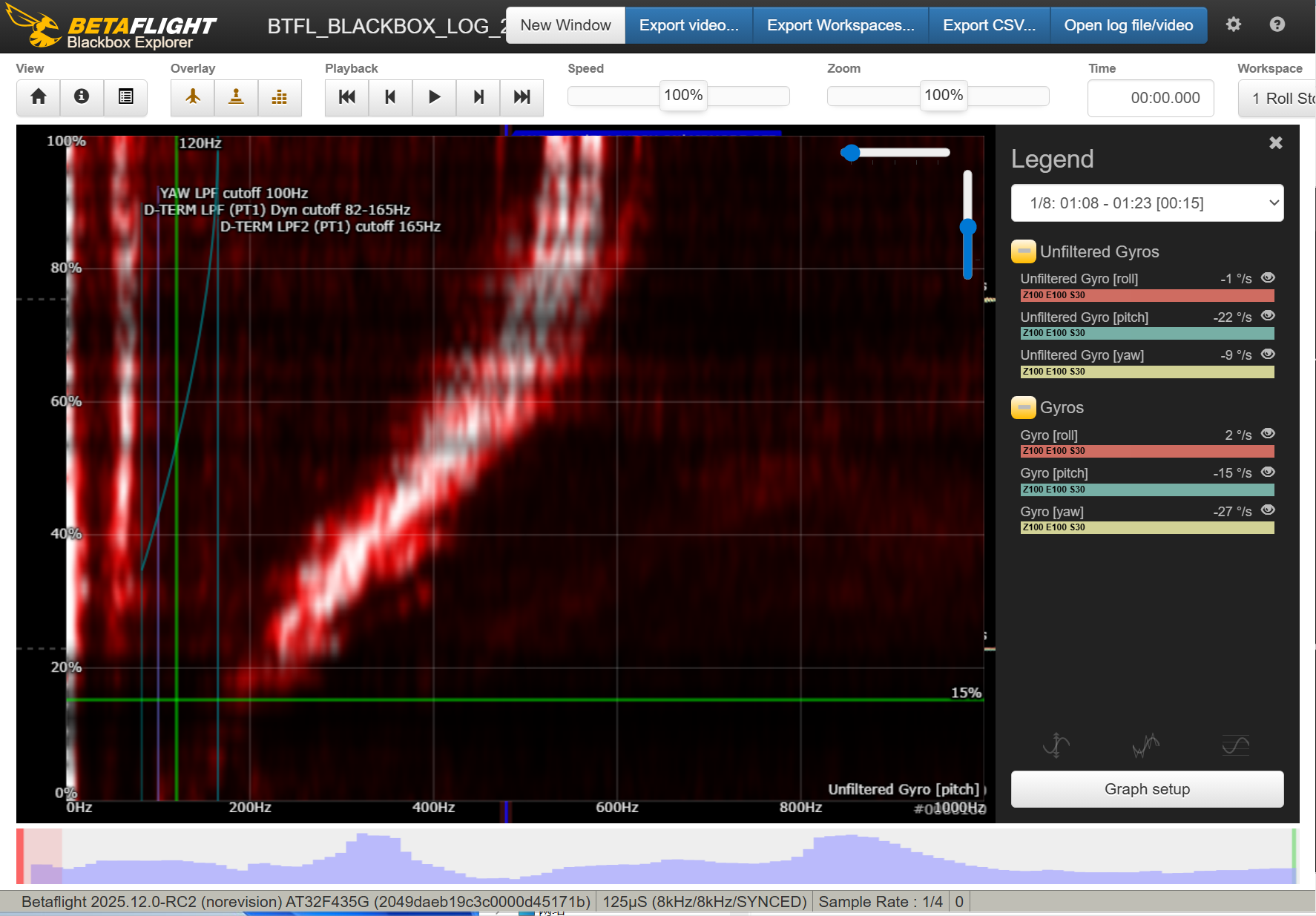This screenshot has width=1316, height=916.
Task: Toggle the sticks overlay joystick icon
Action: pos(236,97)
